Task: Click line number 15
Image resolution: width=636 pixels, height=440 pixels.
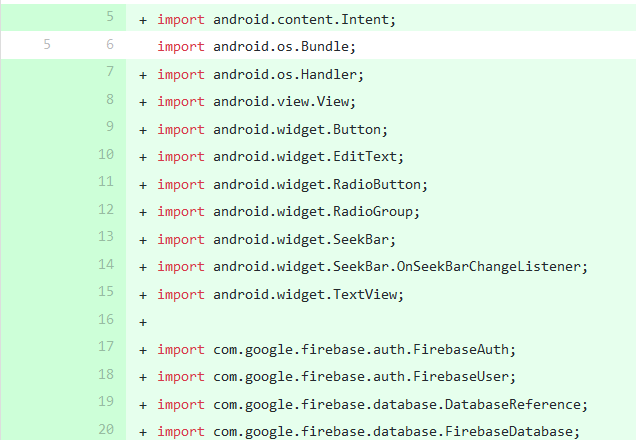Action: point(106,292)
